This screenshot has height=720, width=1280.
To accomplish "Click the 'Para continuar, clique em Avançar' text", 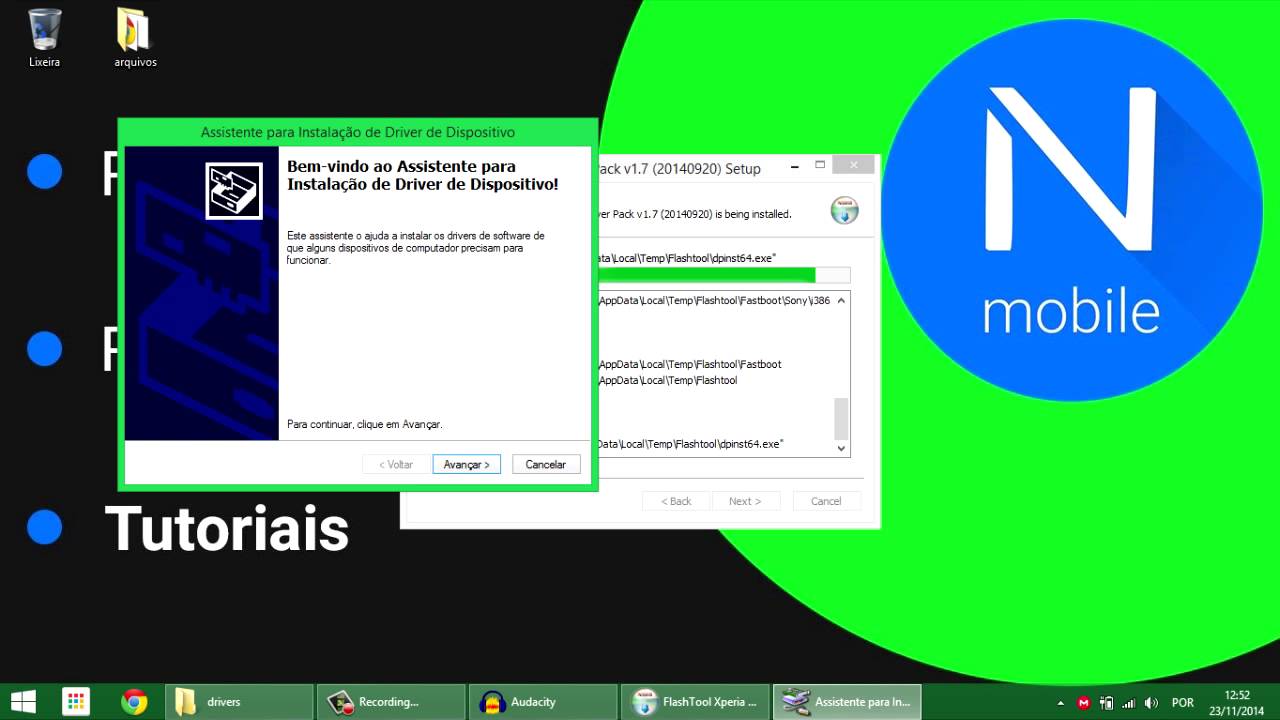I will coord(365,424).
